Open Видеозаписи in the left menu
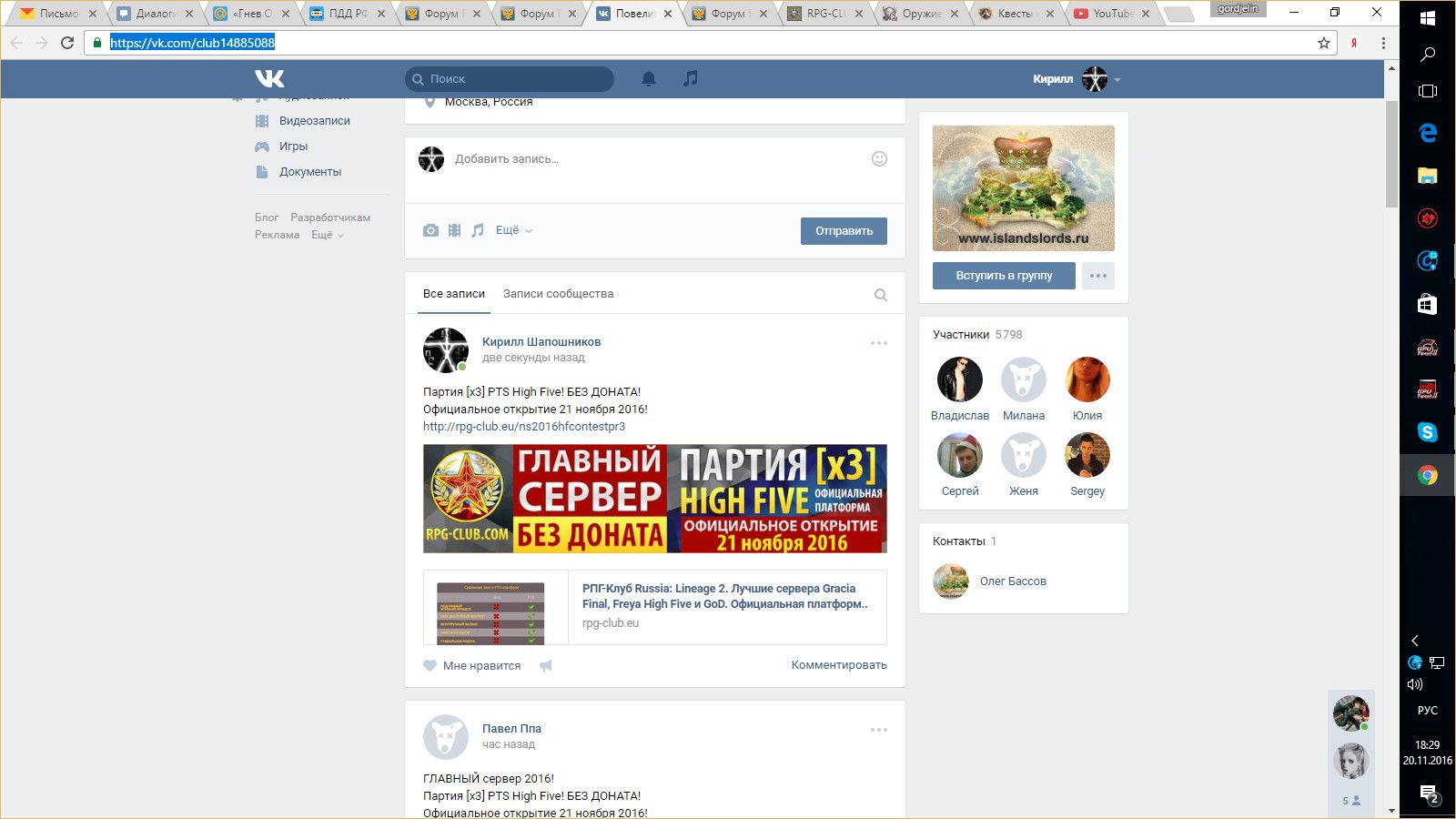Viewport: 1456px width, 819px height. click(x=314, y=121)
